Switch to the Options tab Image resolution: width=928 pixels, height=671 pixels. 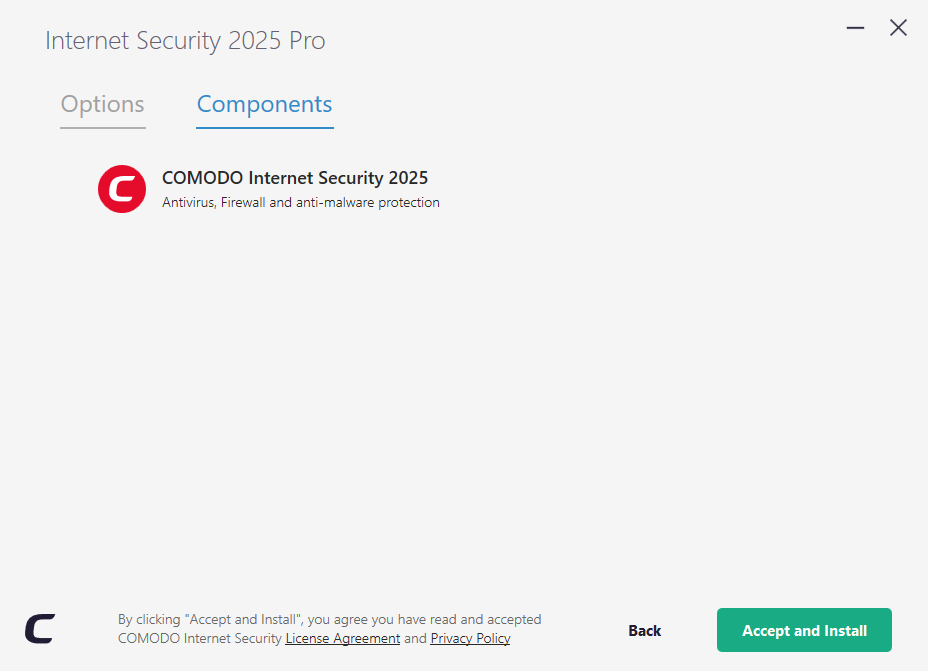click(x=102, y=104)
